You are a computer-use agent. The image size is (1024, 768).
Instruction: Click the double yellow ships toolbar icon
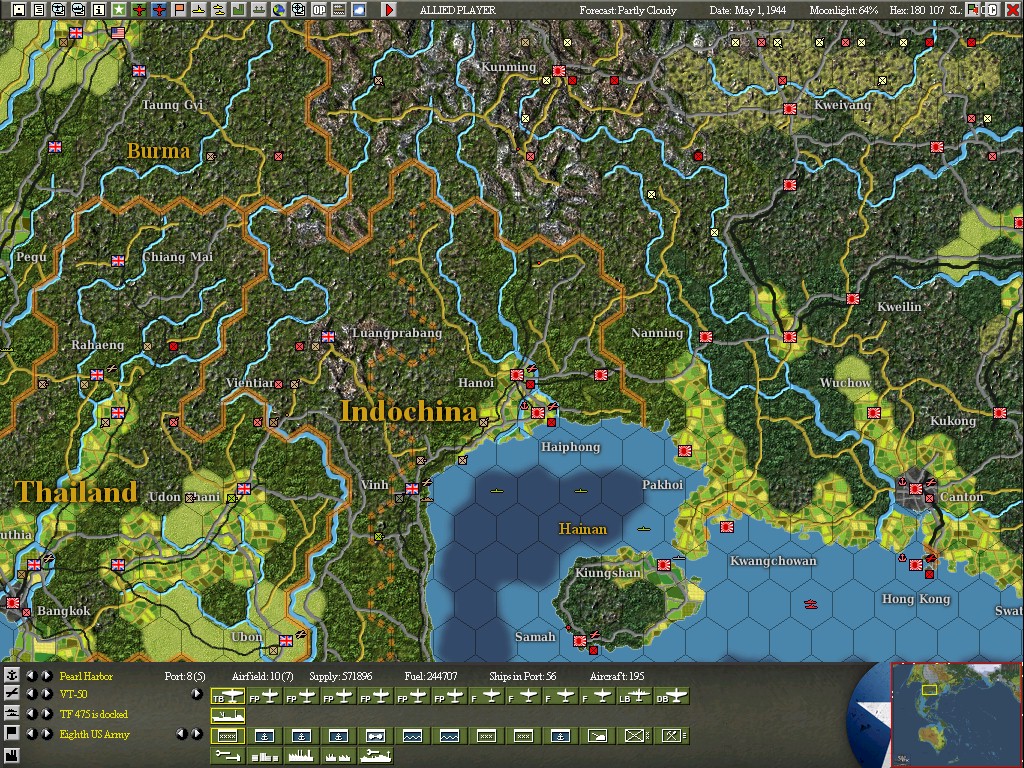tap(219, 9)
